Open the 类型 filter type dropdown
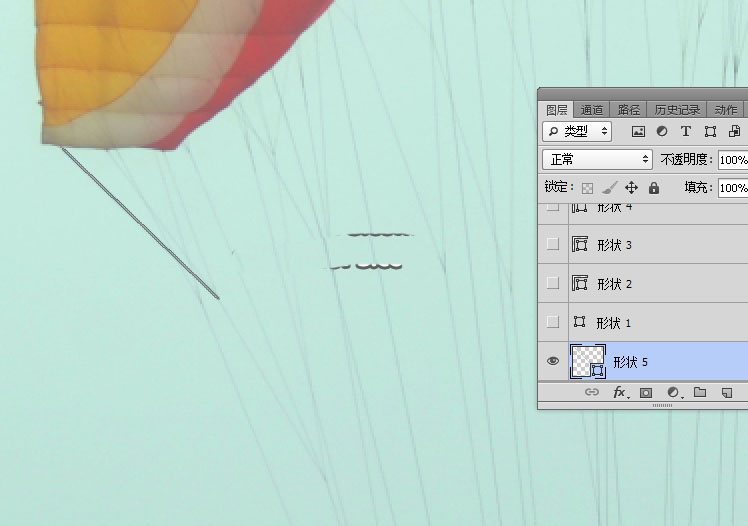The height and width of the screenshot is (526, 748). [x=578, y=131]
